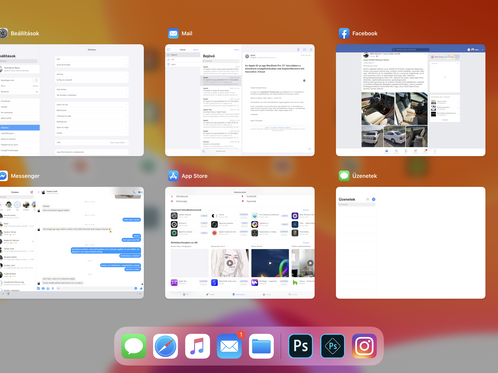Select the "Üzenetek" card title

point(365,176)
